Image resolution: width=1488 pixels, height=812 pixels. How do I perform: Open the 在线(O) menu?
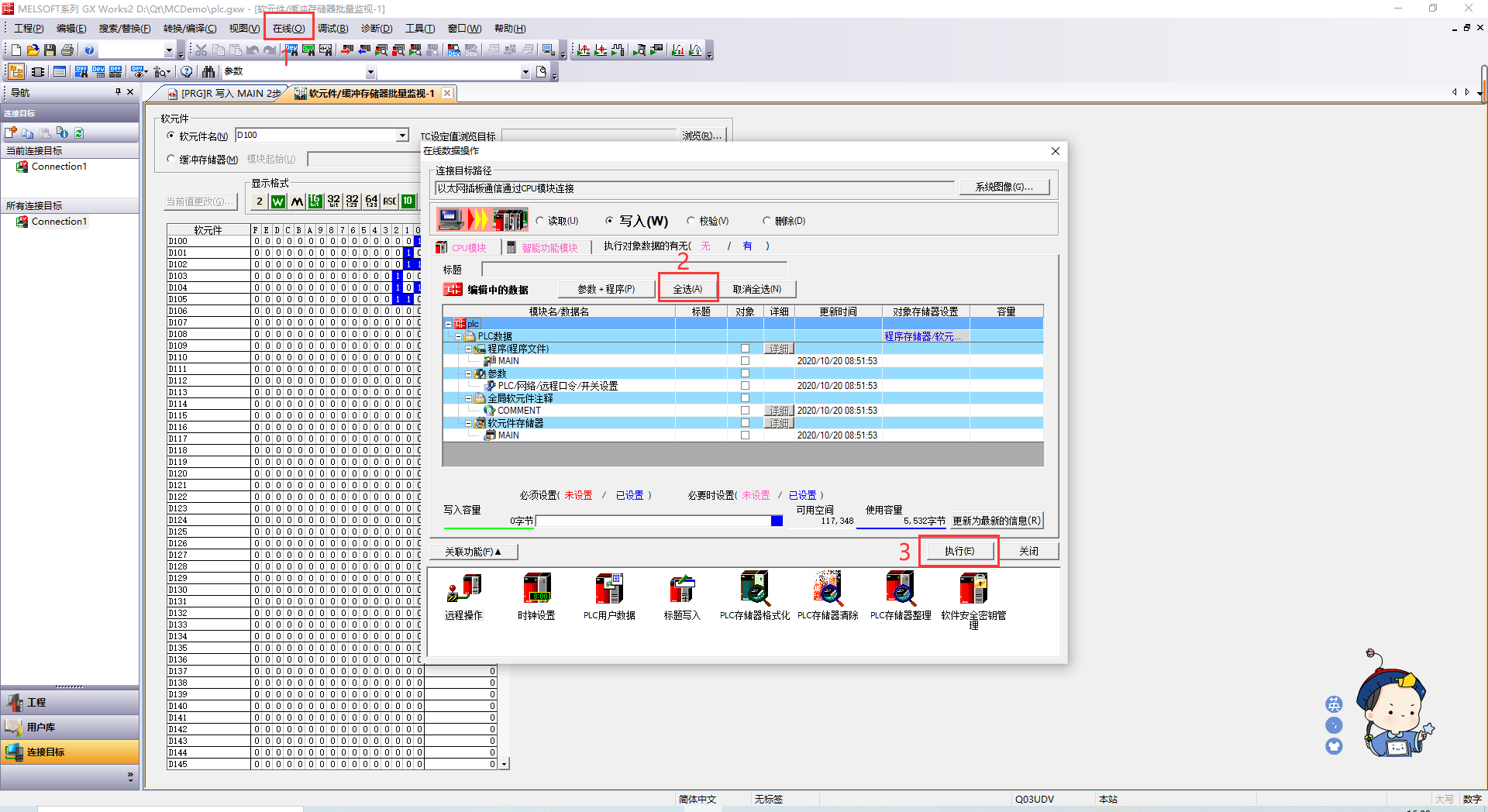[x=288, y=28]
